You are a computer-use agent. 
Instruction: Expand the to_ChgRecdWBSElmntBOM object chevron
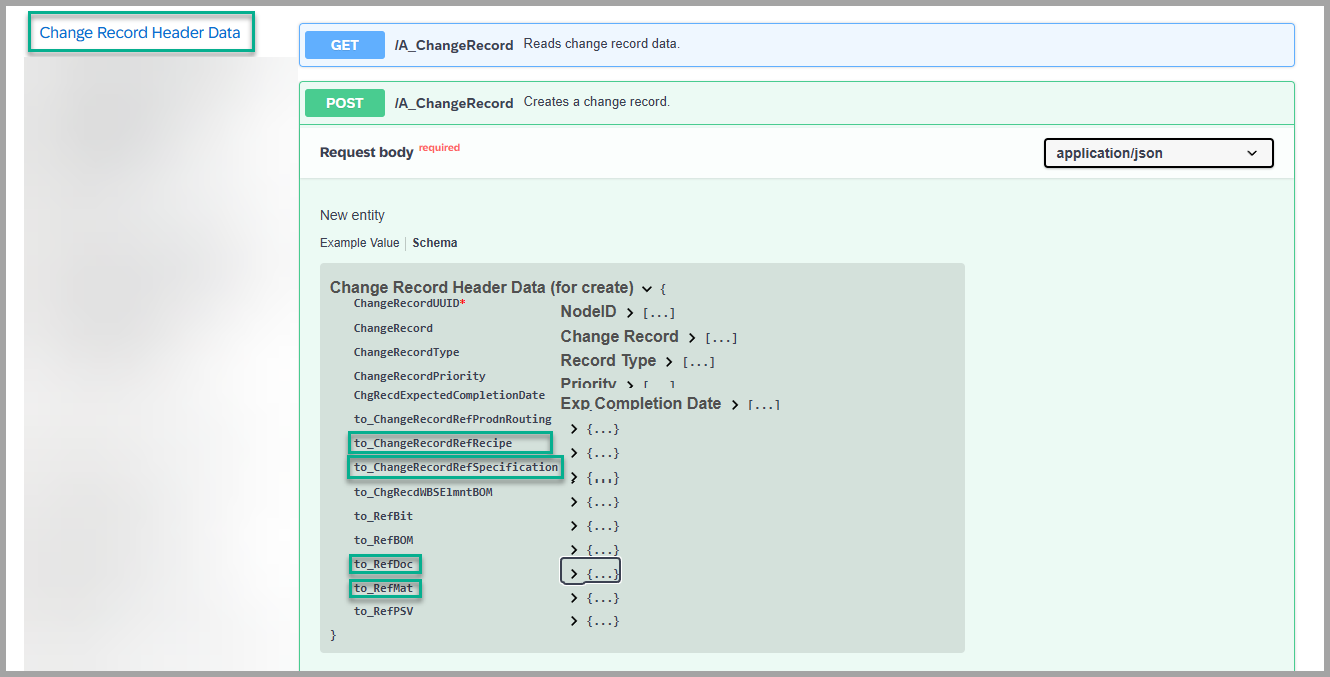click(574, 502)
